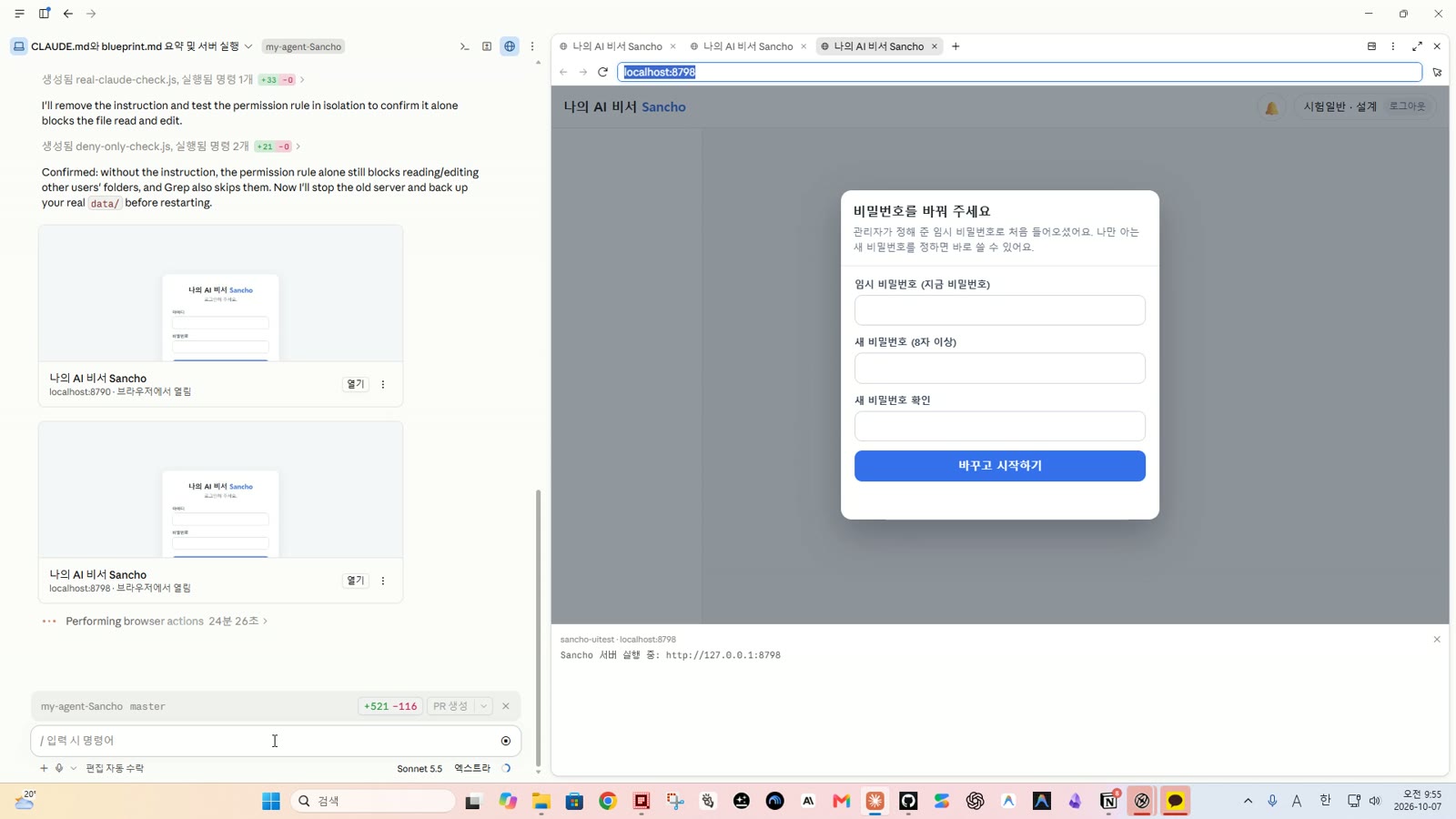Toggle the browser globe panel
This screenshot has width=1456, height=819.
pyautogui.click(x=510, y=46)
